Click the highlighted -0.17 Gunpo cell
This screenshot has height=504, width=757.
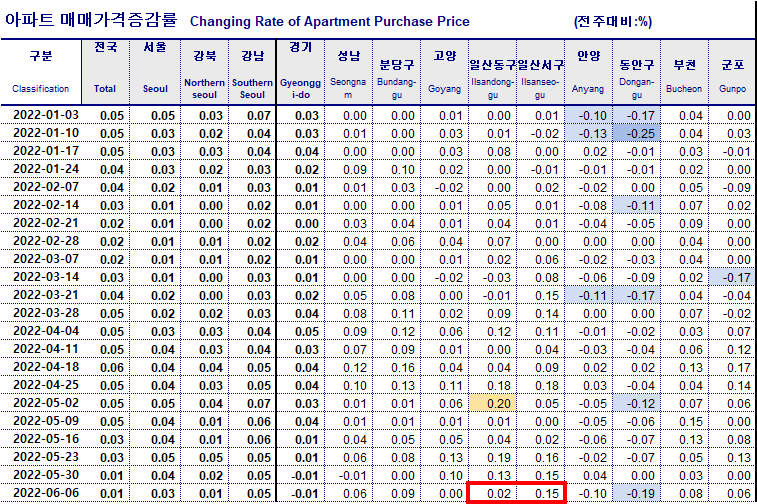(x=732, y=277)
